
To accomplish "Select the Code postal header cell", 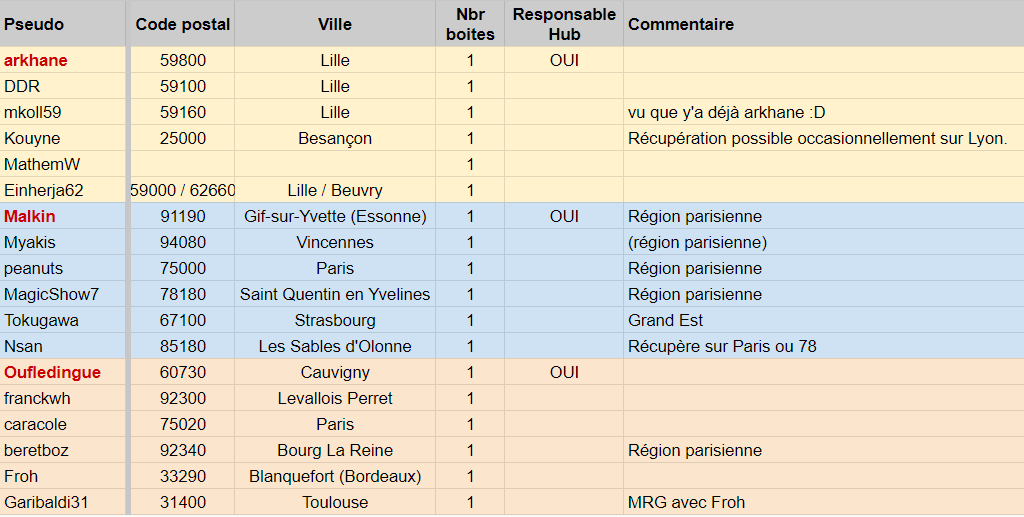I will coord(183,24).
